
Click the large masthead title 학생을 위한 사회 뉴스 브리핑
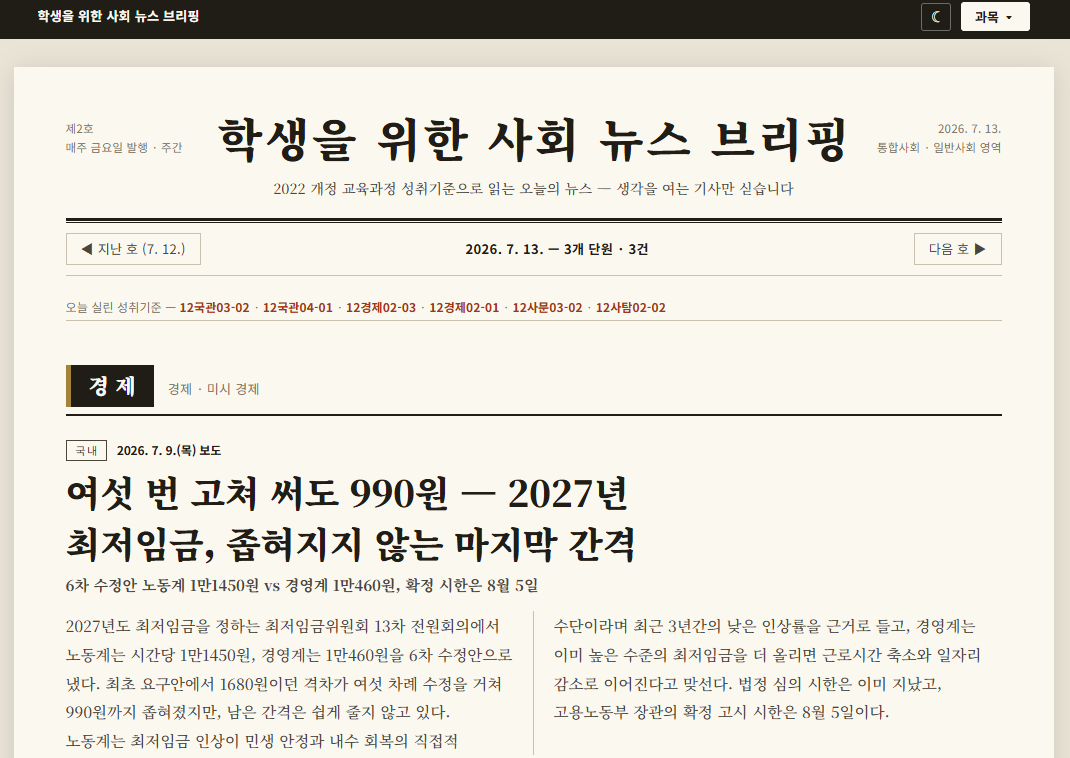(x=533, y=139)
